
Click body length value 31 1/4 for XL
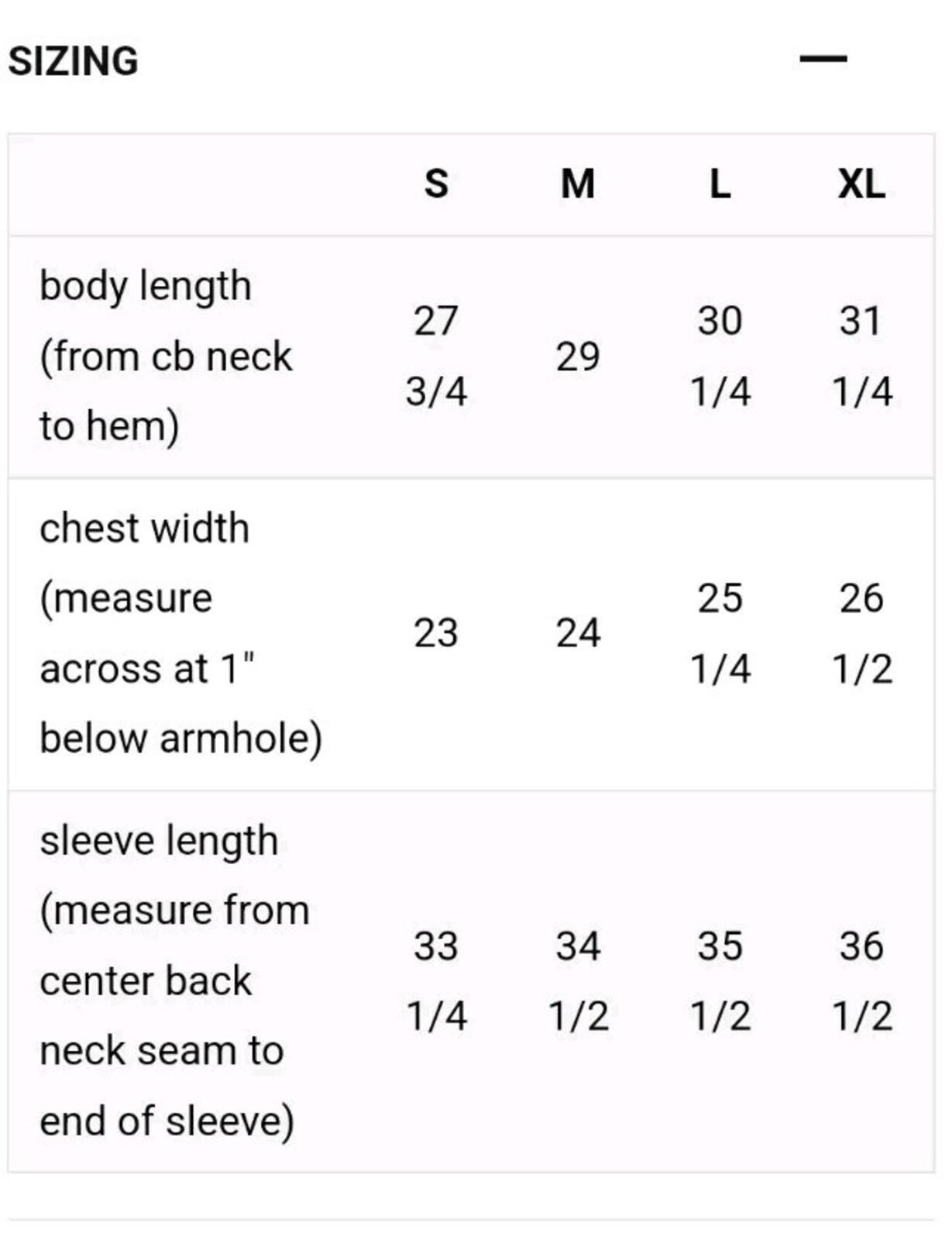coord(861,356)
